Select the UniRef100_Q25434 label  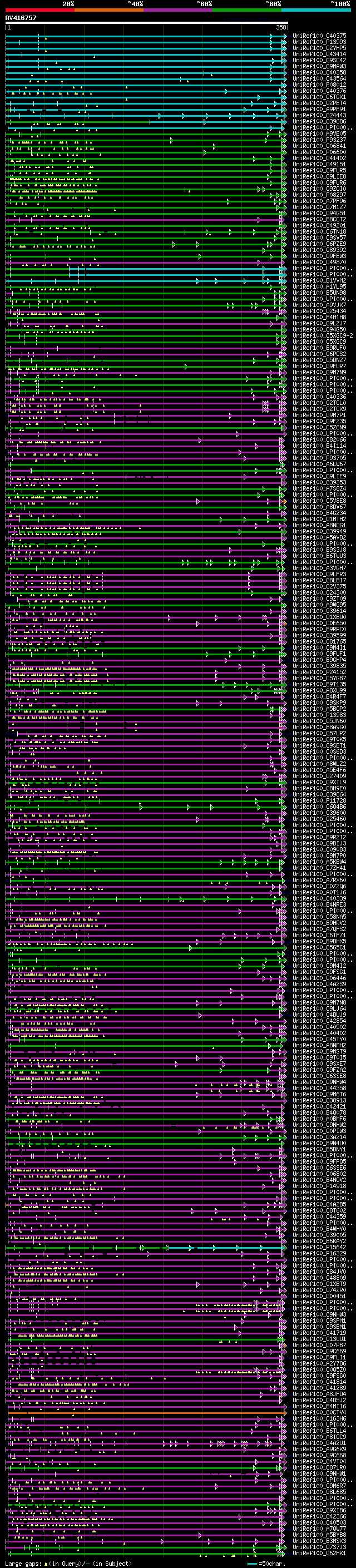click(319, 311)
